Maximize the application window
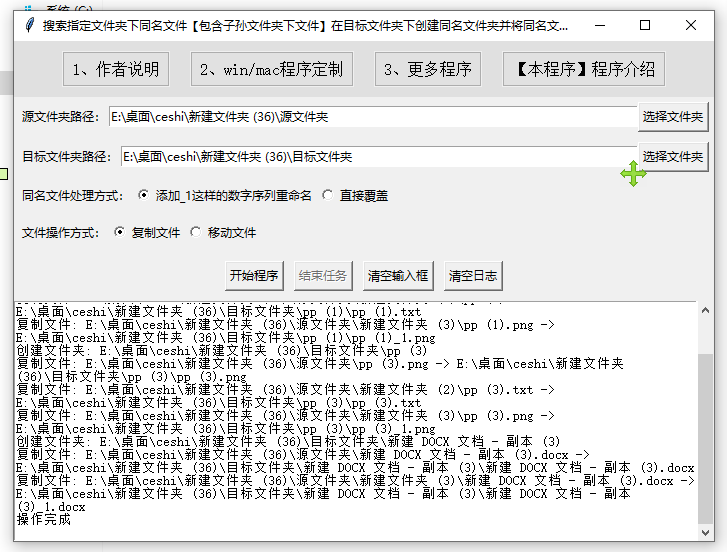 [645, 25]
